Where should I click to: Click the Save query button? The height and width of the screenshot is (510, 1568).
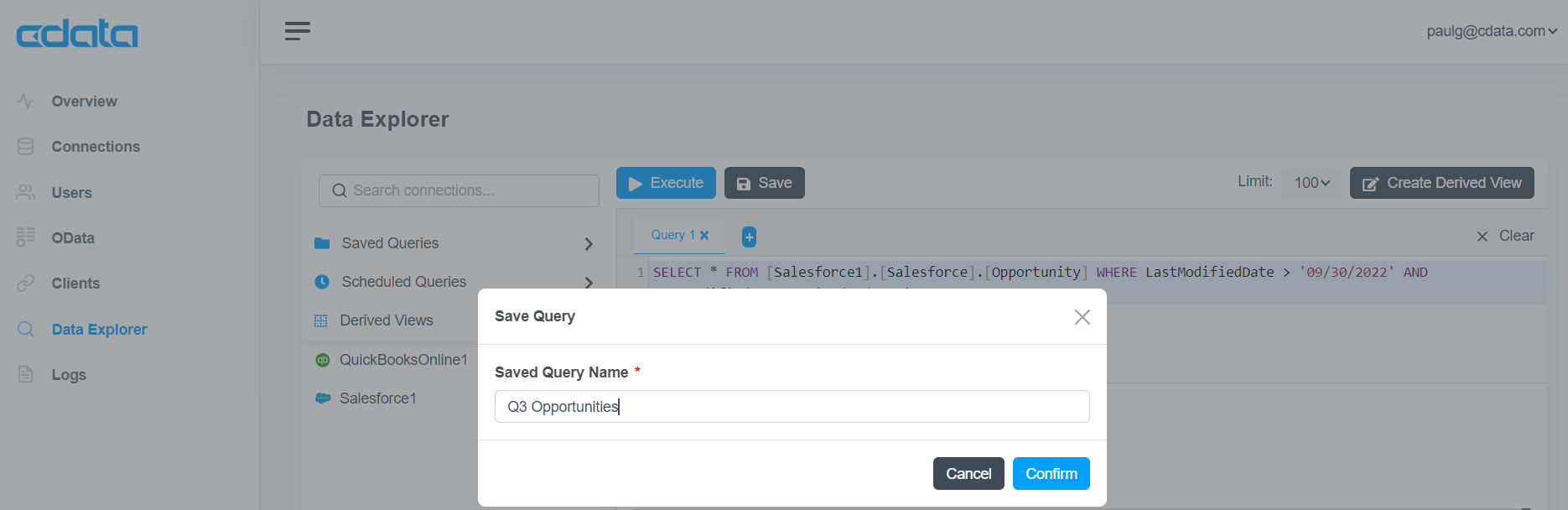764,183
